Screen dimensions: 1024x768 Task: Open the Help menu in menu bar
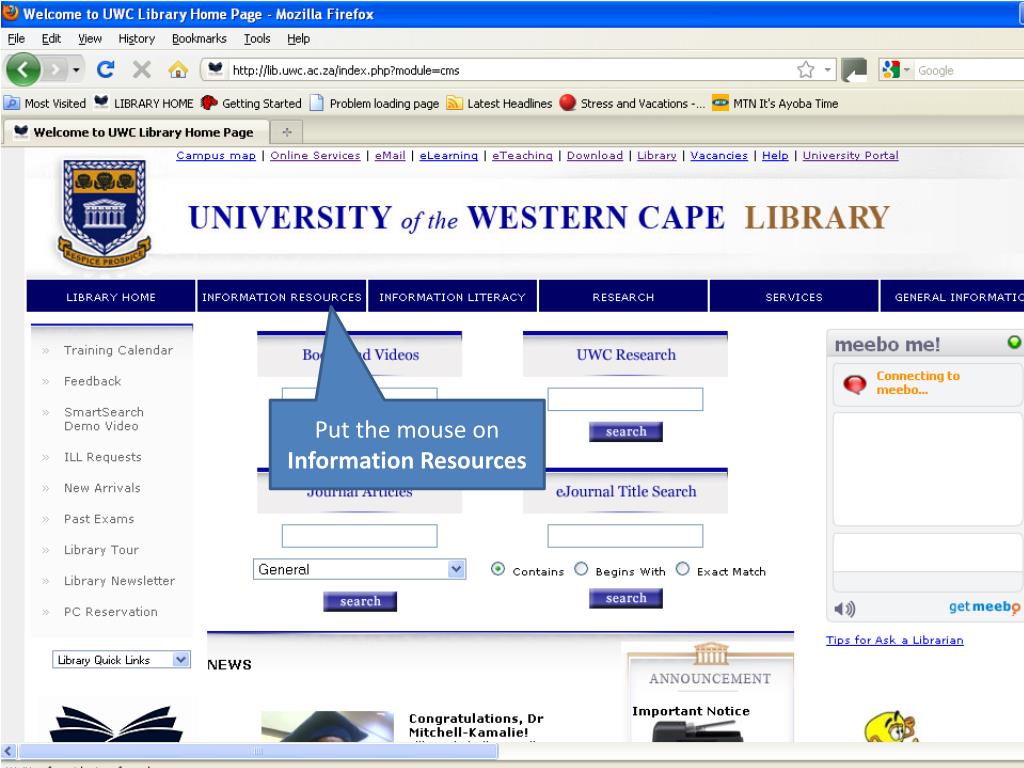coord(298,39)
